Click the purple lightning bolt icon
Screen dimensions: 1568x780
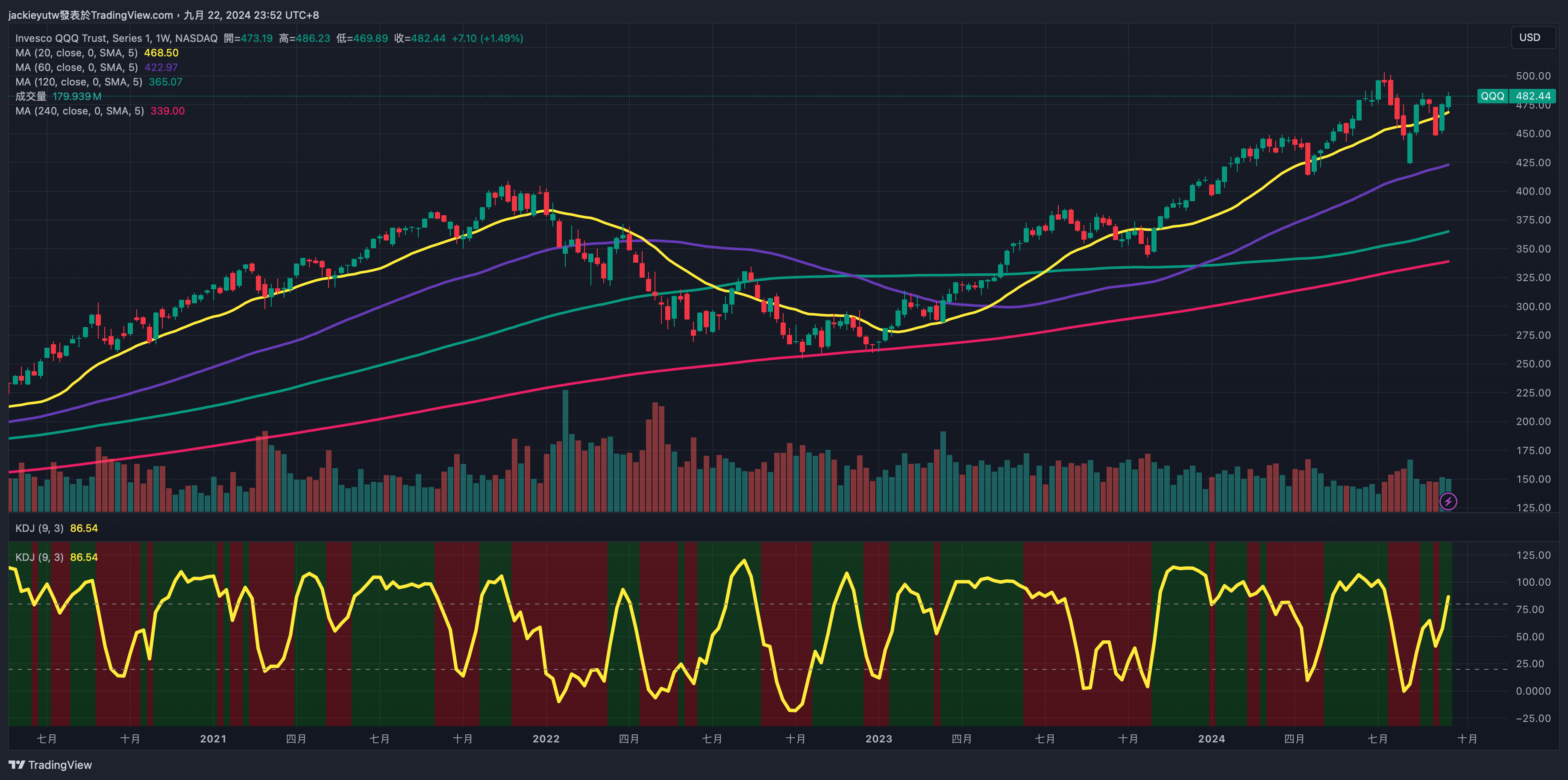(1448, 501)
